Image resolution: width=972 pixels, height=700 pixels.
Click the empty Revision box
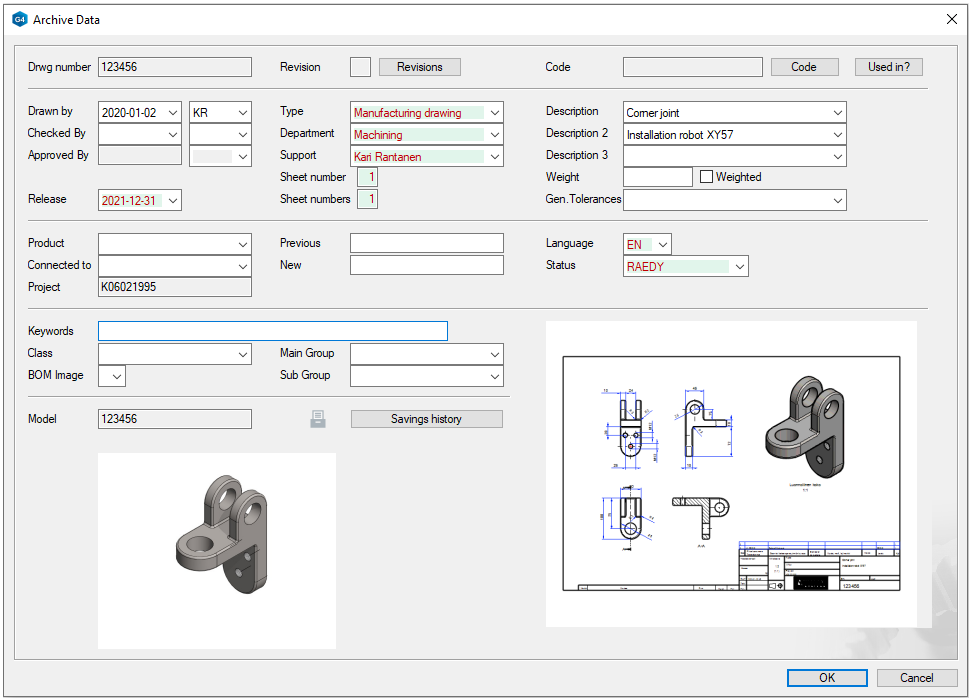click(x=360, y=67)
